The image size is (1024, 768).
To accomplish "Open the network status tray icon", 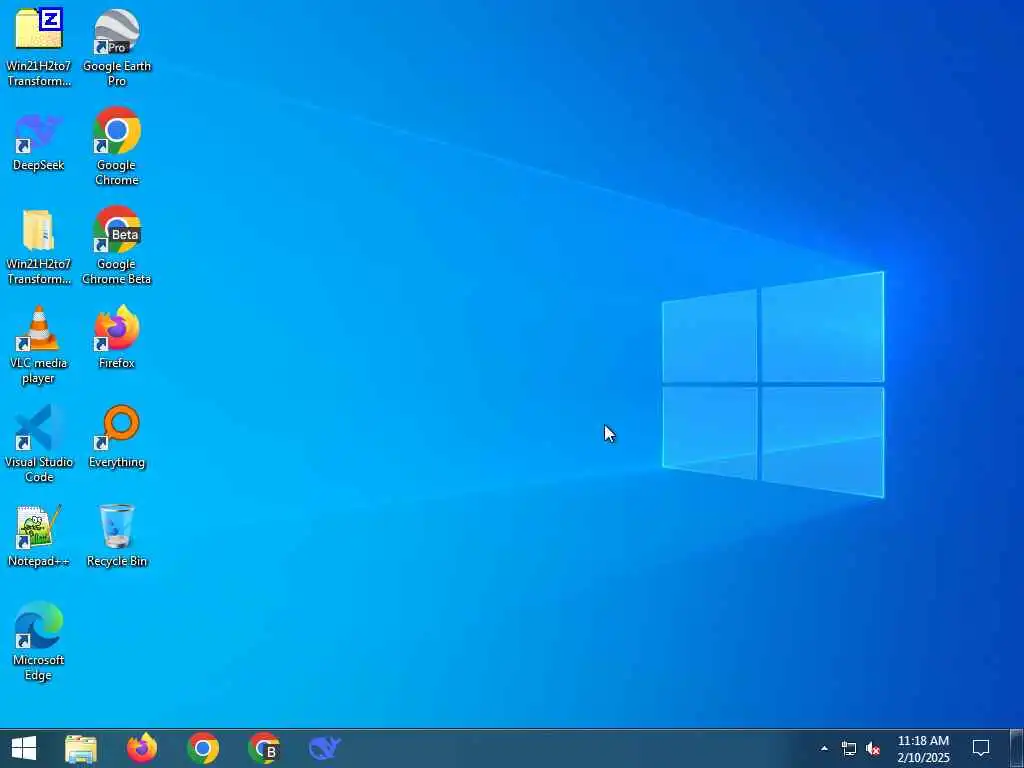I will point(848,748).
